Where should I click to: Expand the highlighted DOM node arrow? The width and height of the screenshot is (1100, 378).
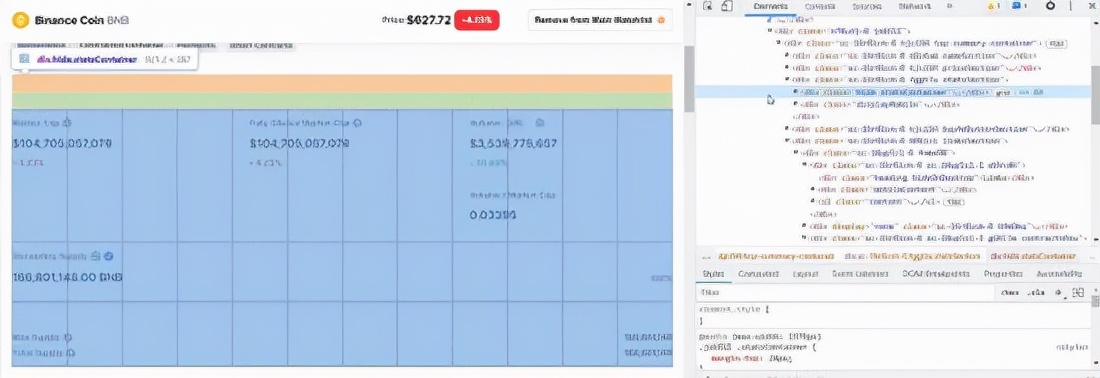tap(796, 92)
